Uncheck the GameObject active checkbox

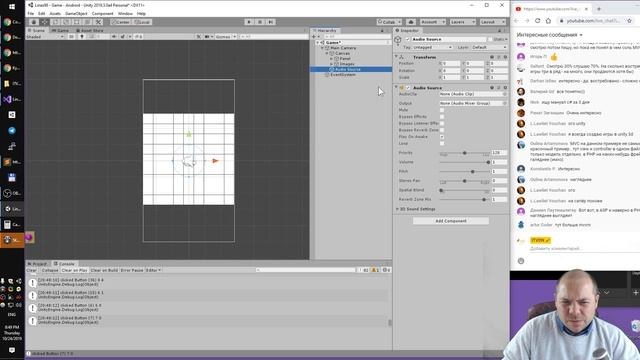(x=408, y=39)
